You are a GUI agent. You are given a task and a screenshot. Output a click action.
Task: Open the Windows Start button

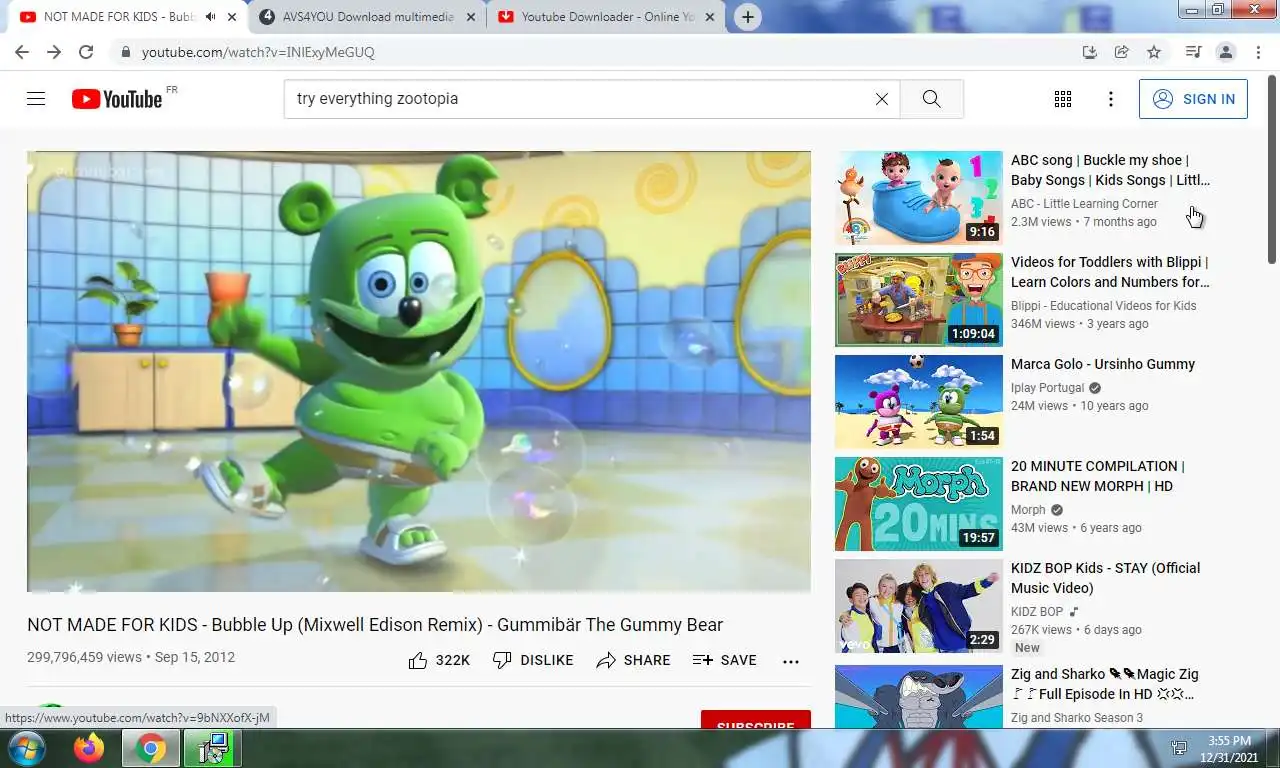pyautogui.click(x=25, y=748)
